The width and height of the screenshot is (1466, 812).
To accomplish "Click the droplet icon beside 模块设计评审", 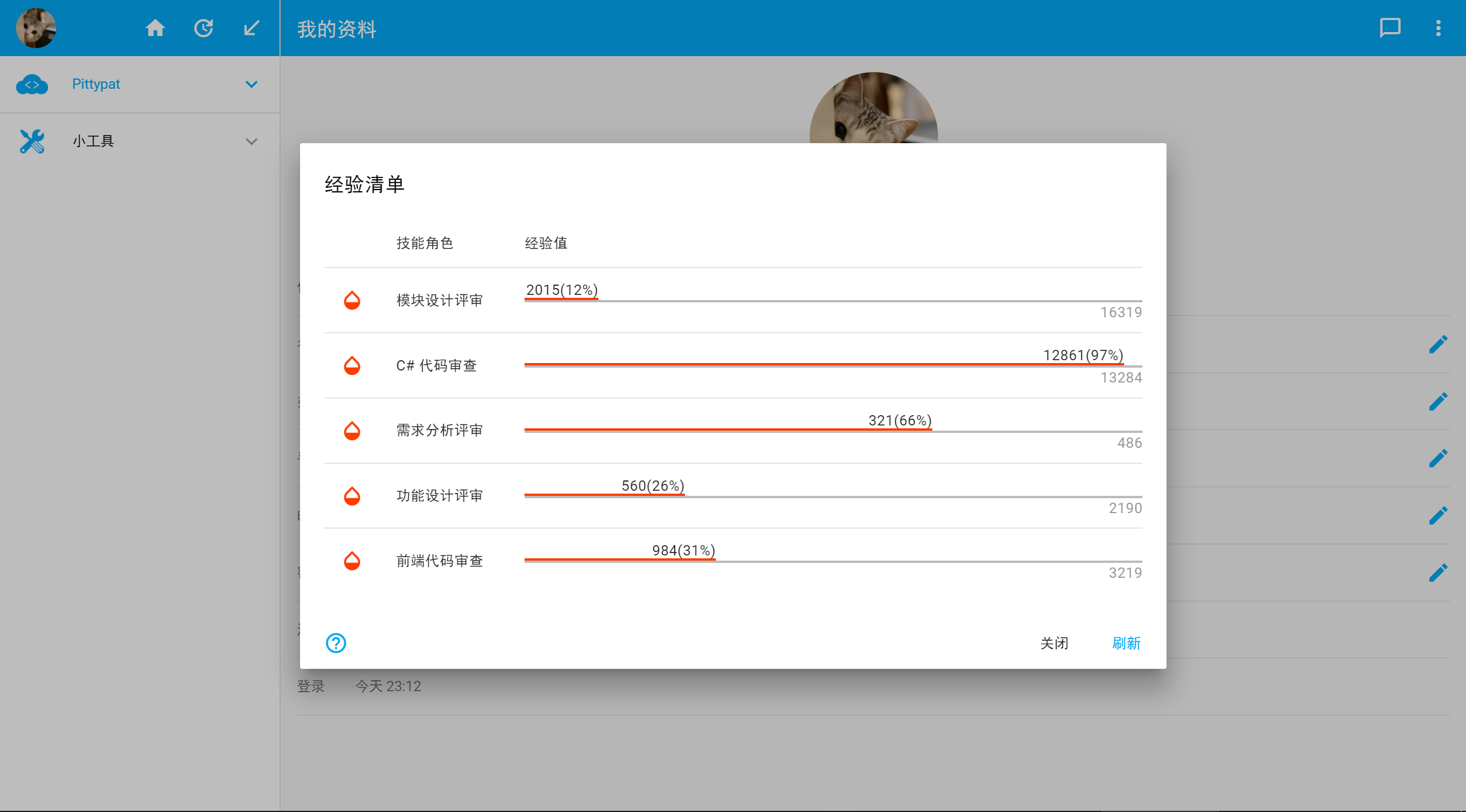I will click(352, 300).
